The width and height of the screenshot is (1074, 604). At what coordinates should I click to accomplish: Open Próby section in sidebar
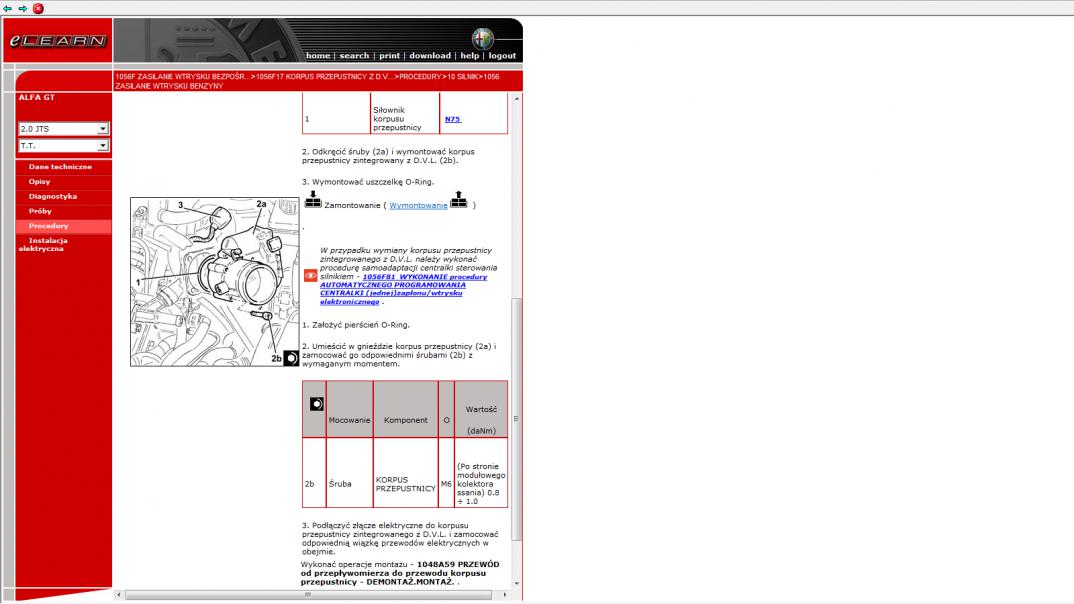[40, 211]
